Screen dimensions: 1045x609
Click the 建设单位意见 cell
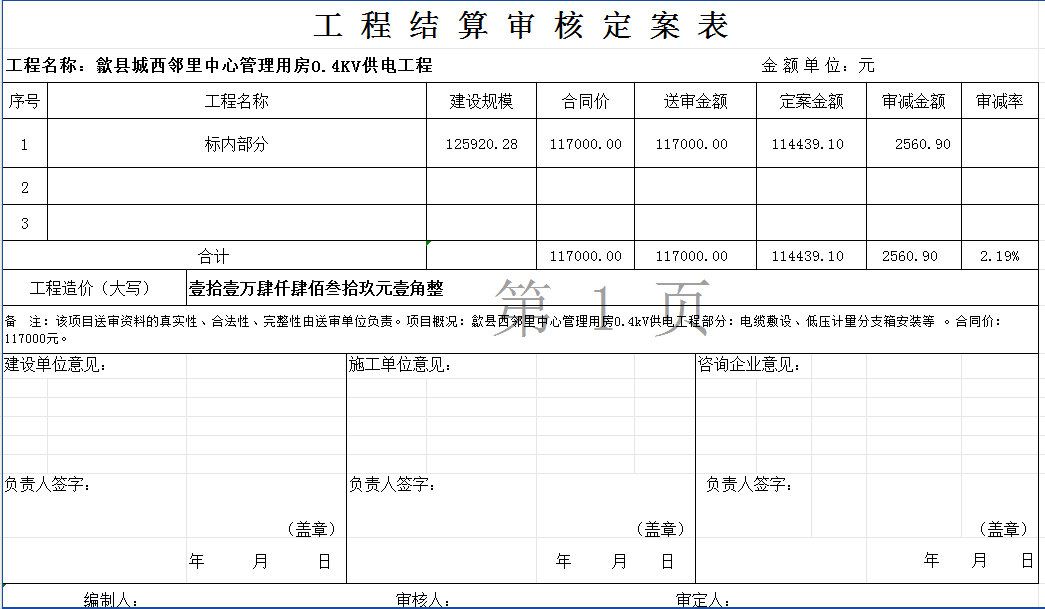(56, 365)
